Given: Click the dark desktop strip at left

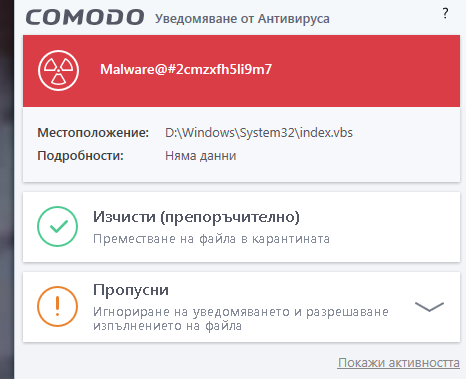Looking at the screenshot, I should 7,189.
